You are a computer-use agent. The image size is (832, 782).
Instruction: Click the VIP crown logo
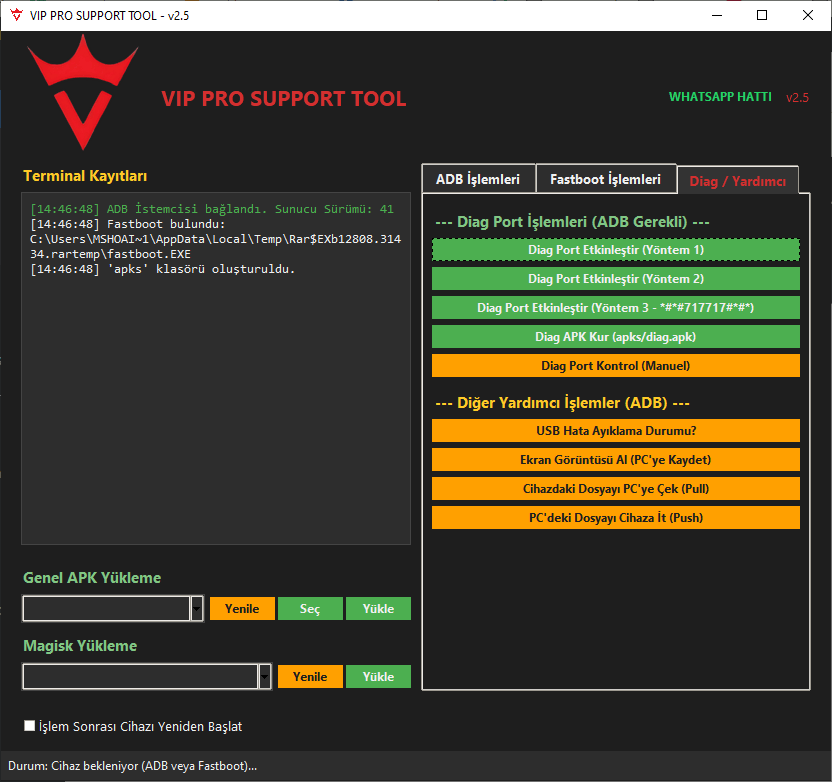(x=82, y=90)
